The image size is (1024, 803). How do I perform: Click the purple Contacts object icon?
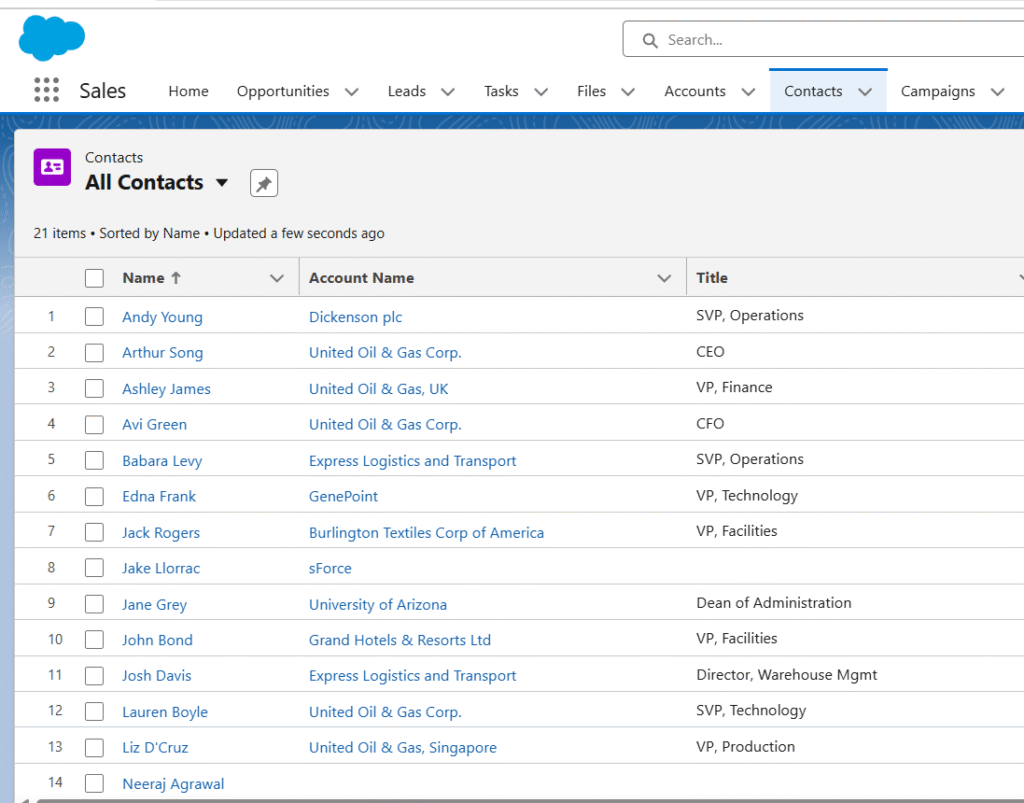(x=52, y=167)
